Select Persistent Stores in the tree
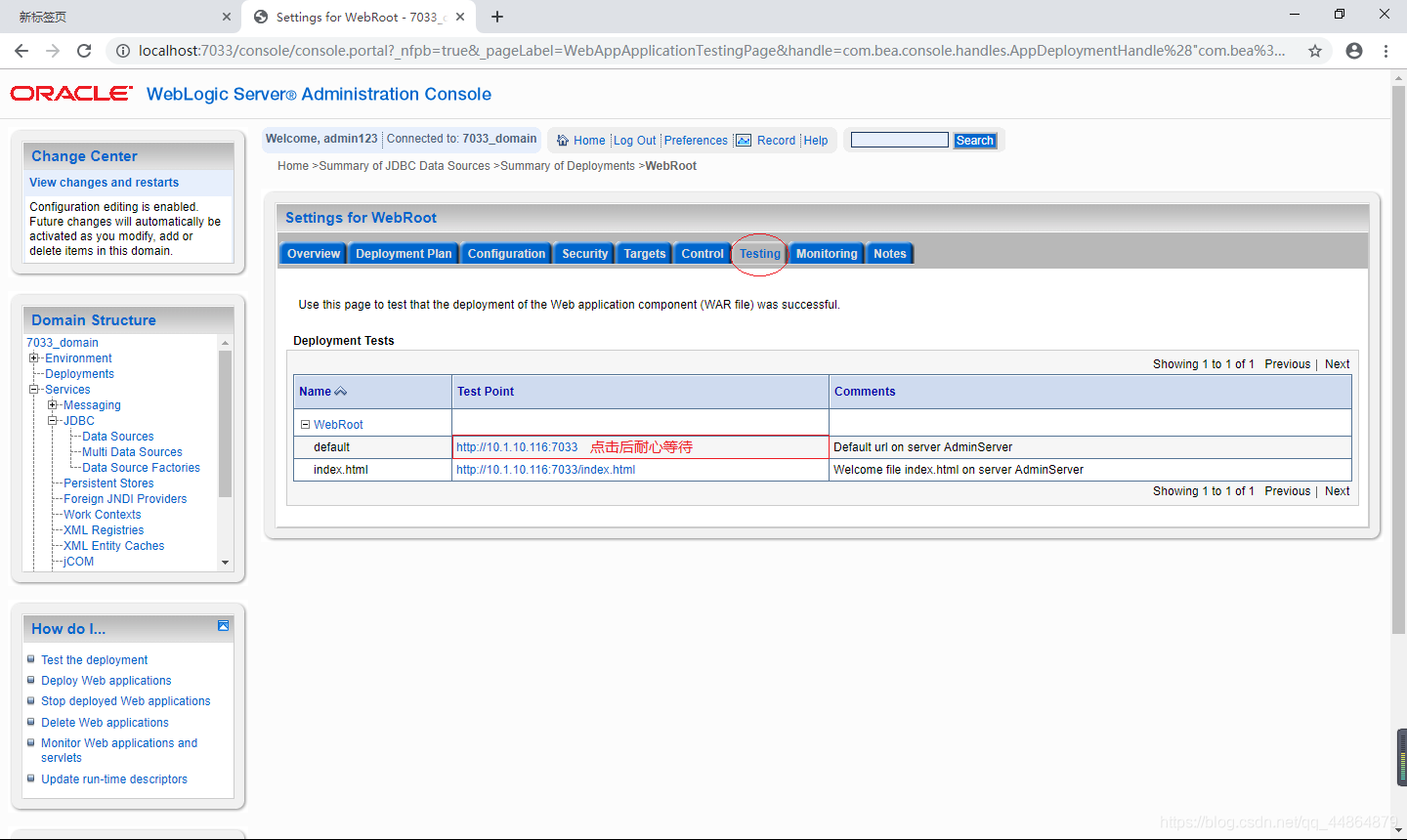This screenshot has width=1407, height=840. [x=108, y=483]
